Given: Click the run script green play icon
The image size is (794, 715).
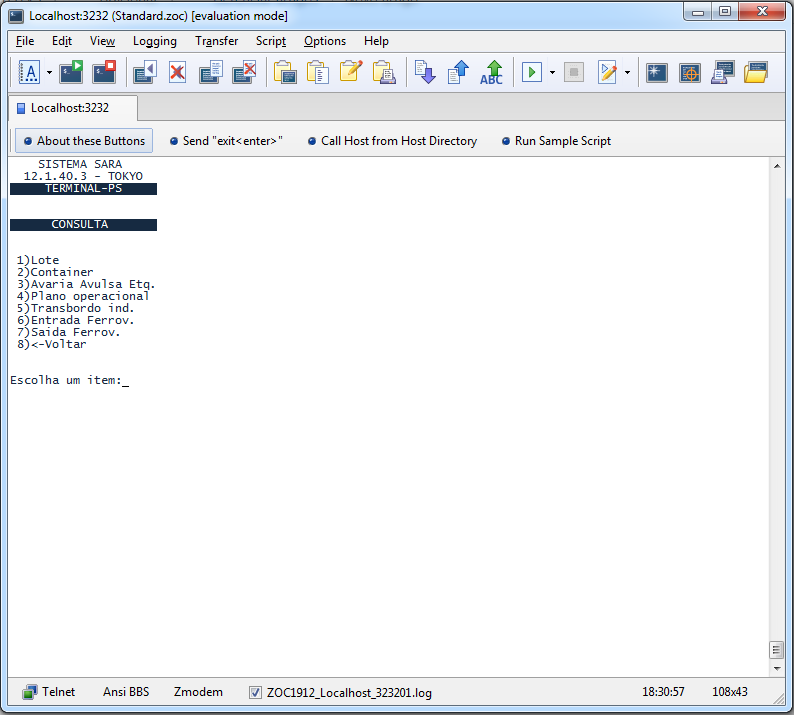Looking at the screenshot, I should pyautogui.click(x=532, y=72).
